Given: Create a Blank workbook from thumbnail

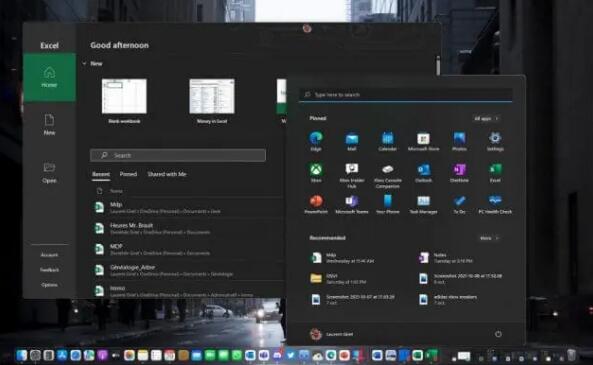Looking at the screenshot, I should 124,96.
